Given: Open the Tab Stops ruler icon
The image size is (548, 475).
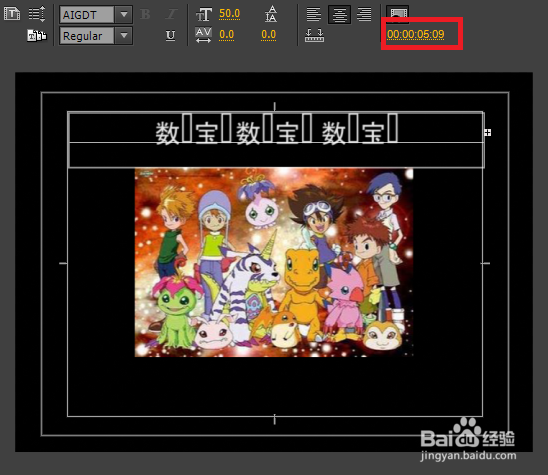Looking at the screenshot, I should click(x=314, y=35).
